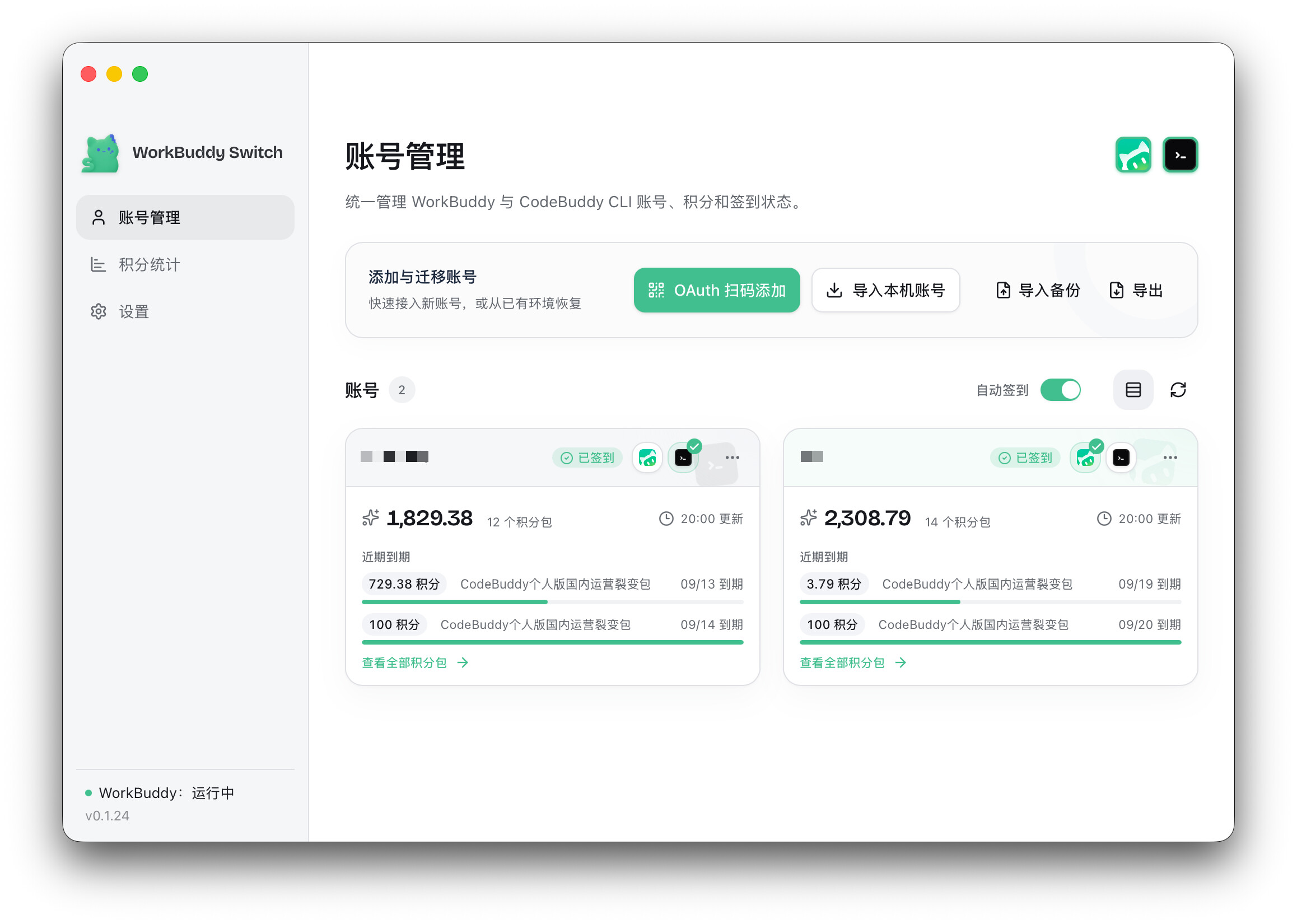Click the clock icon on the 1,829.38 card
Image resolution: width=1297 pixels, height=924 pixels.
[x=666, y=519]
